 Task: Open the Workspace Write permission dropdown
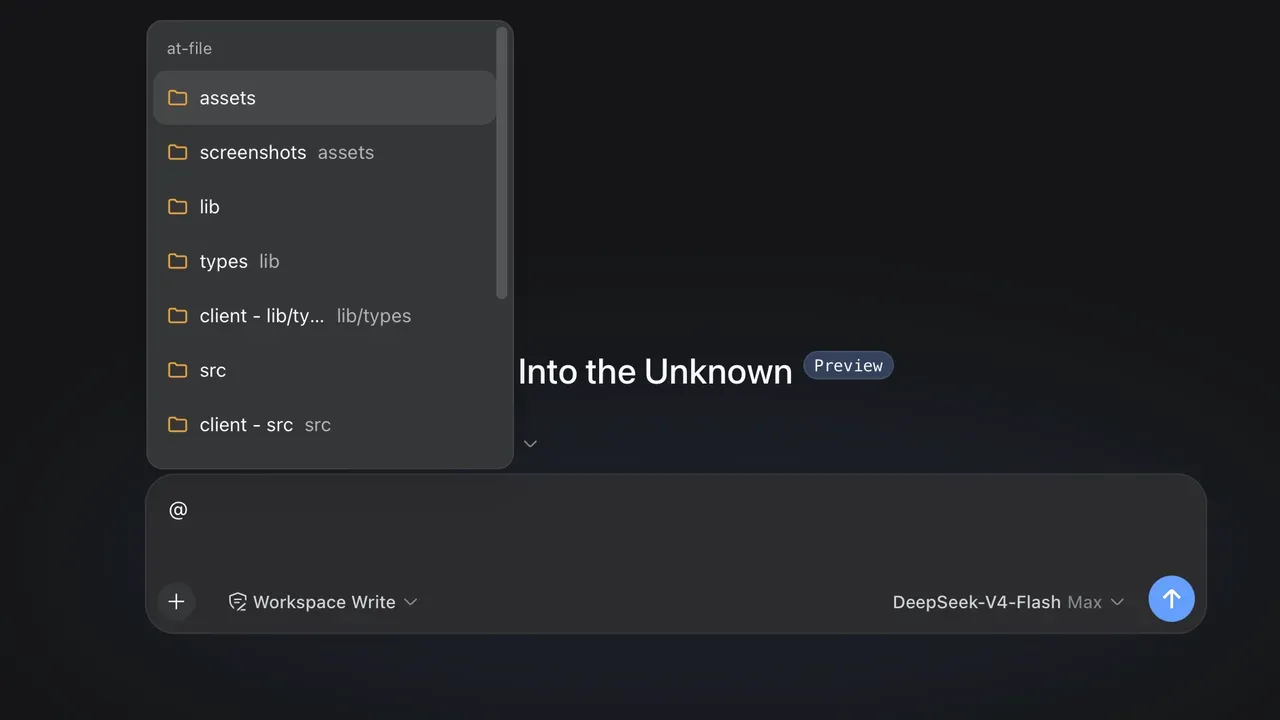323,602
